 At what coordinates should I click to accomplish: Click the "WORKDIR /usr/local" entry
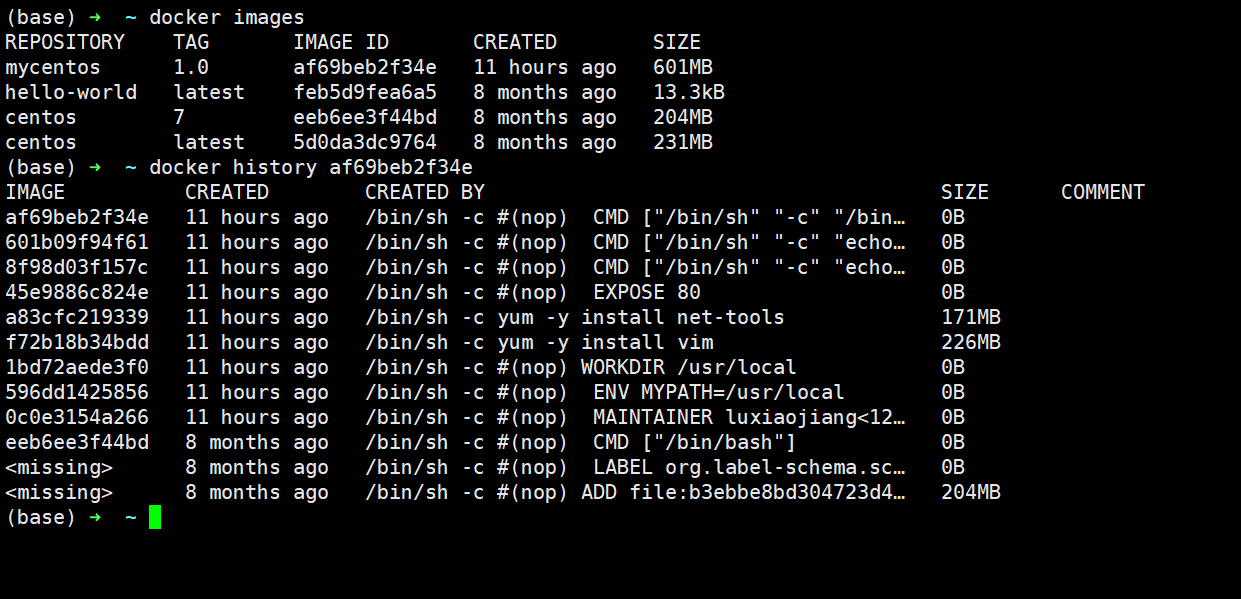point(689,367)
